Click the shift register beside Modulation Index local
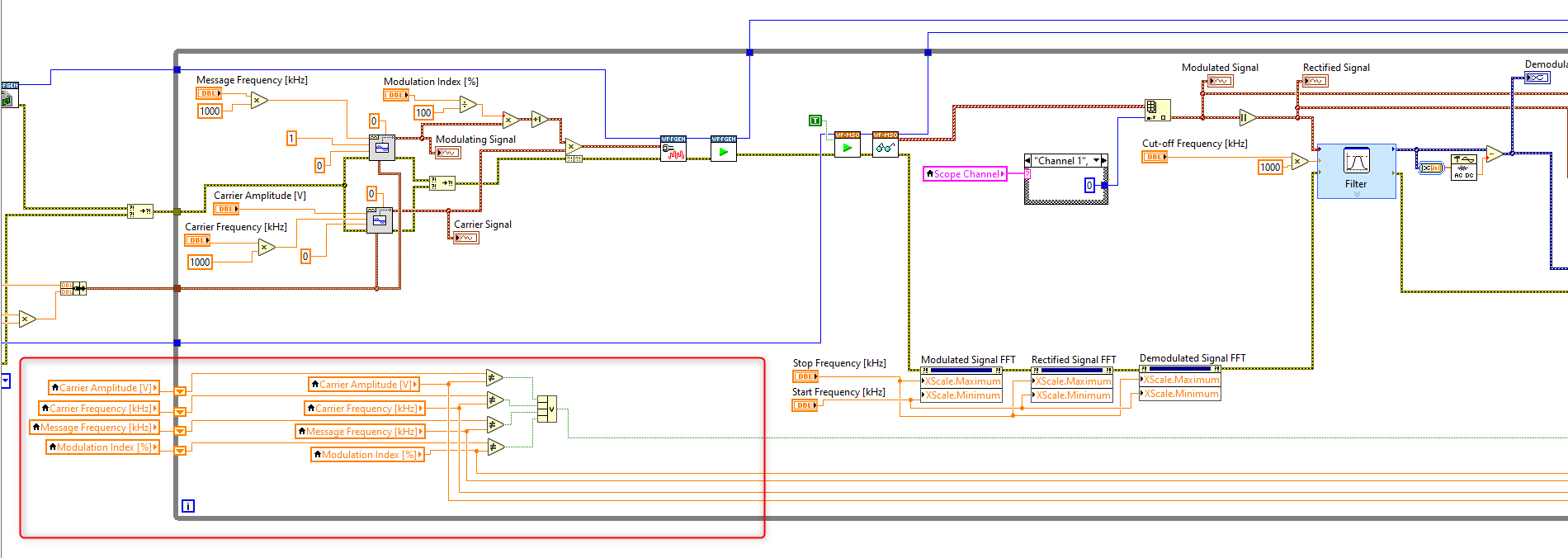The width and height of the screenshot is (1568, 558). [x=180, y=451]
